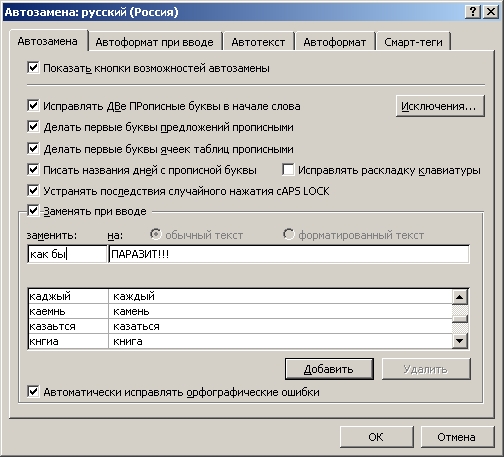504x457 pixels.
Task: Confirm with the OK button
Action: pos(376,437)
